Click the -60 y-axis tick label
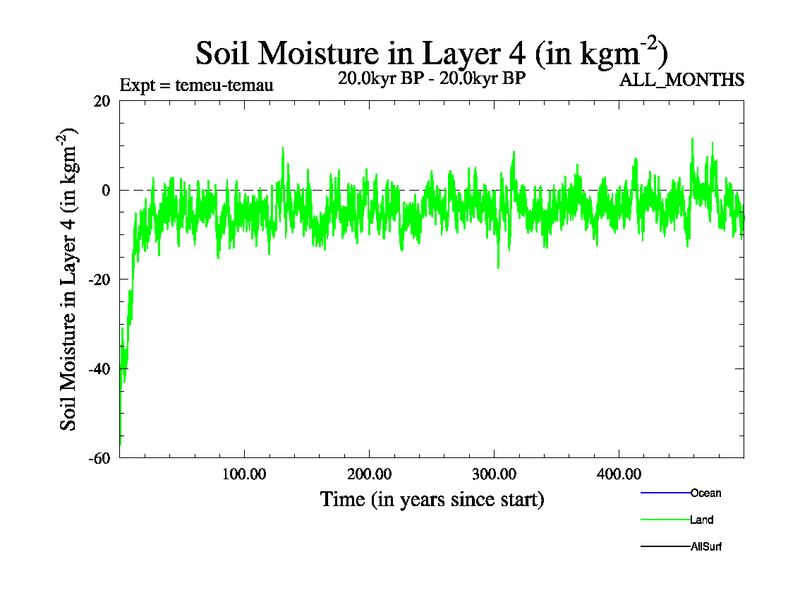 [98, 458]
